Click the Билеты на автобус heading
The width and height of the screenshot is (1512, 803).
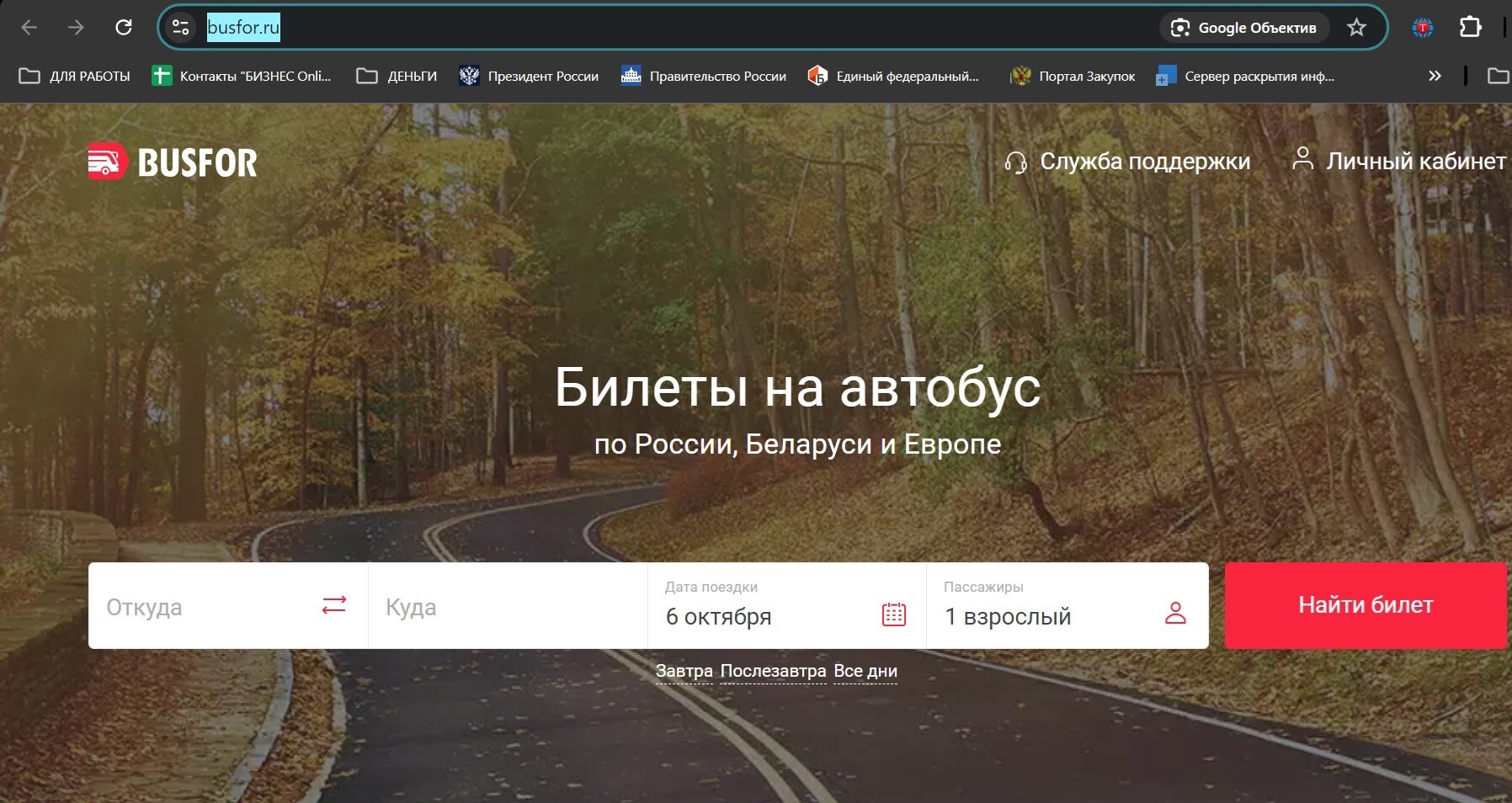click(798, 388)
